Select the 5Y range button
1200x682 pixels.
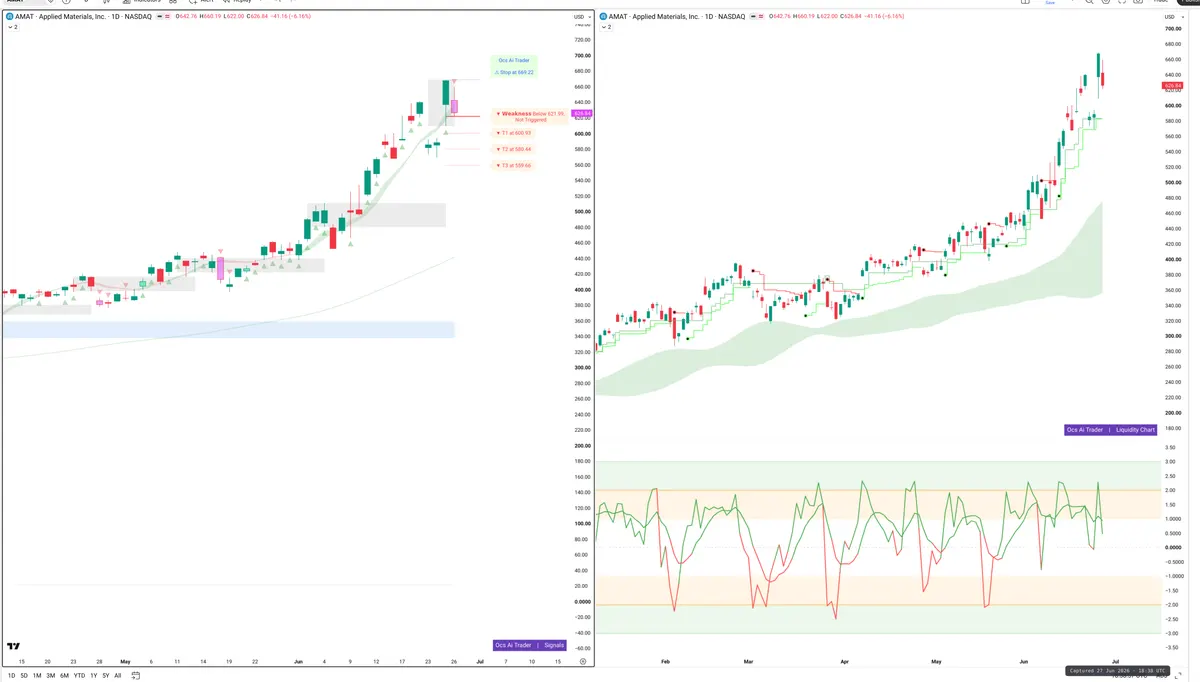pyautogui.click(x=105, y=675)
